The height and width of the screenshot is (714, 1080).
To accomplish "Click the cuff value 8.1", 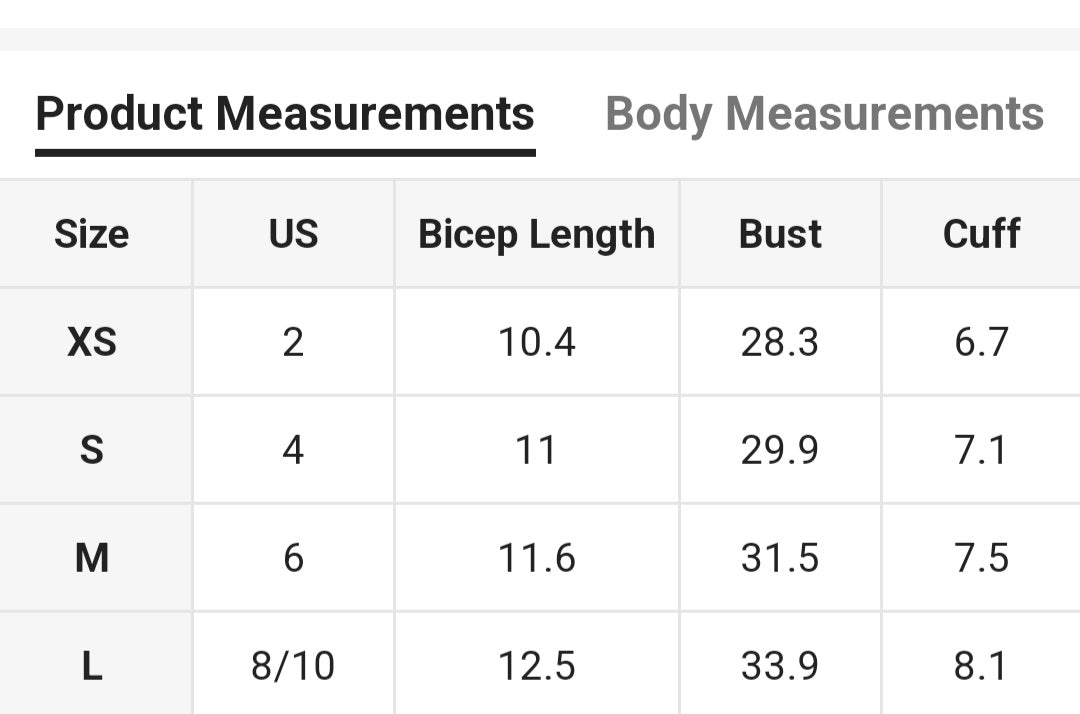I will click(982, 665).
